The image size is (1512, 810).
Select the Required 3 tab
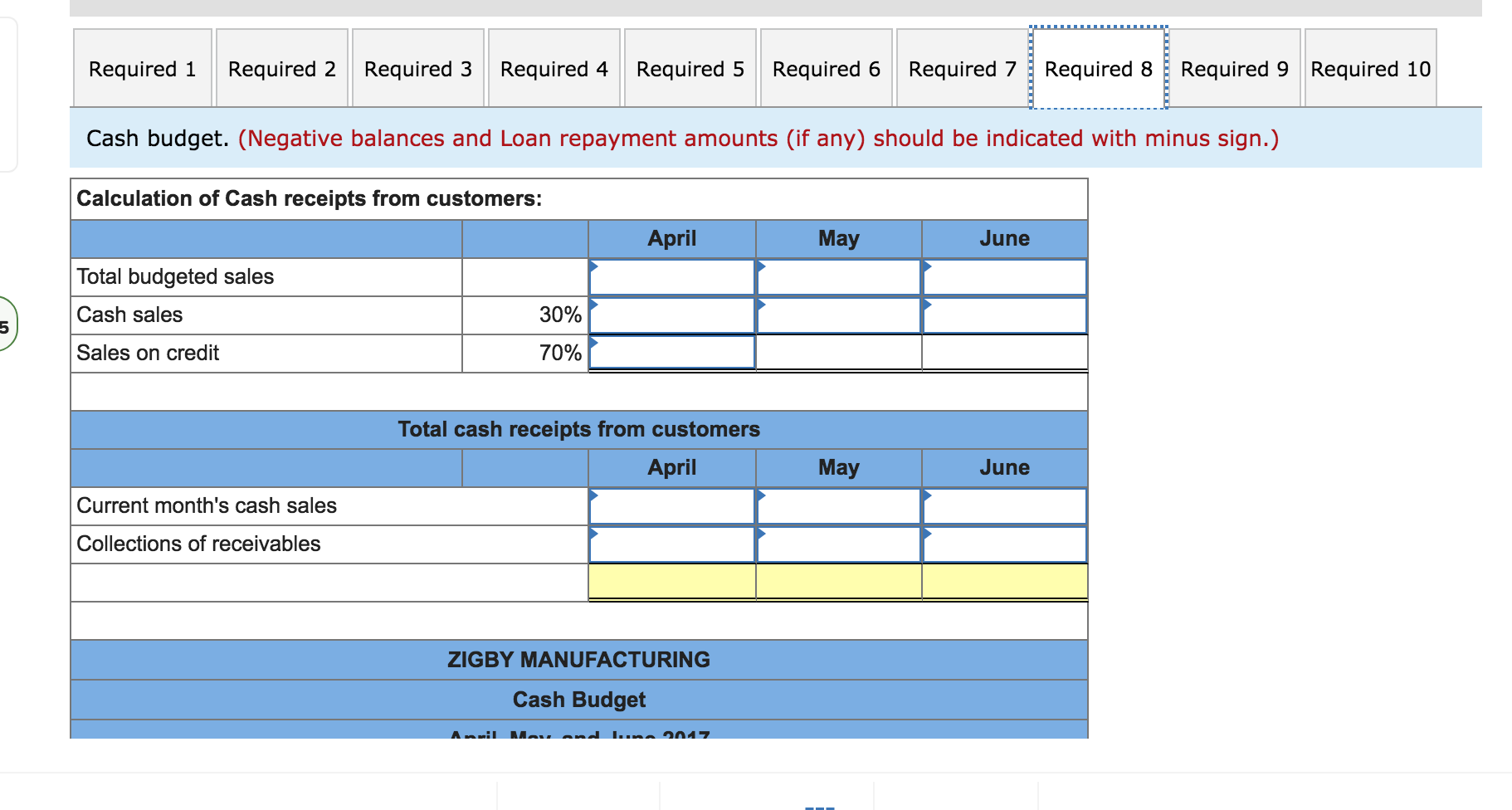(x=417, y=68)
